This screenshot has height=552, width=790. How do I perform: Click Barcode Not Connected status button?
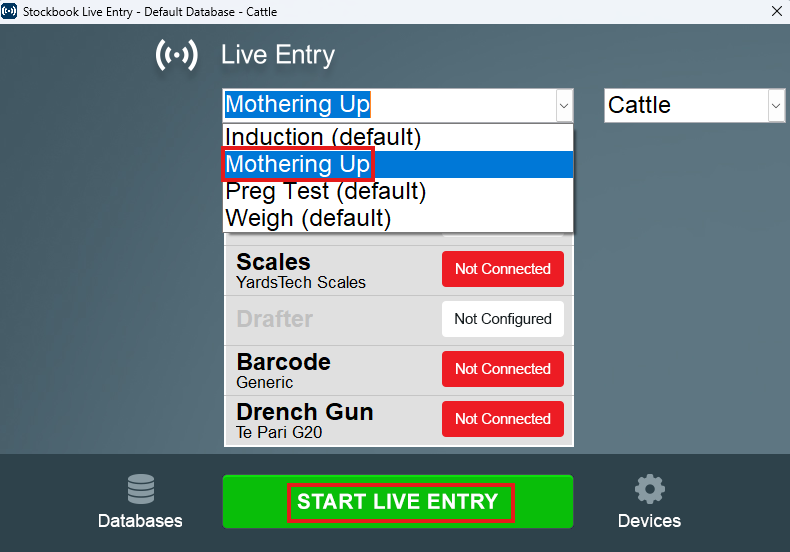(502, 369)
